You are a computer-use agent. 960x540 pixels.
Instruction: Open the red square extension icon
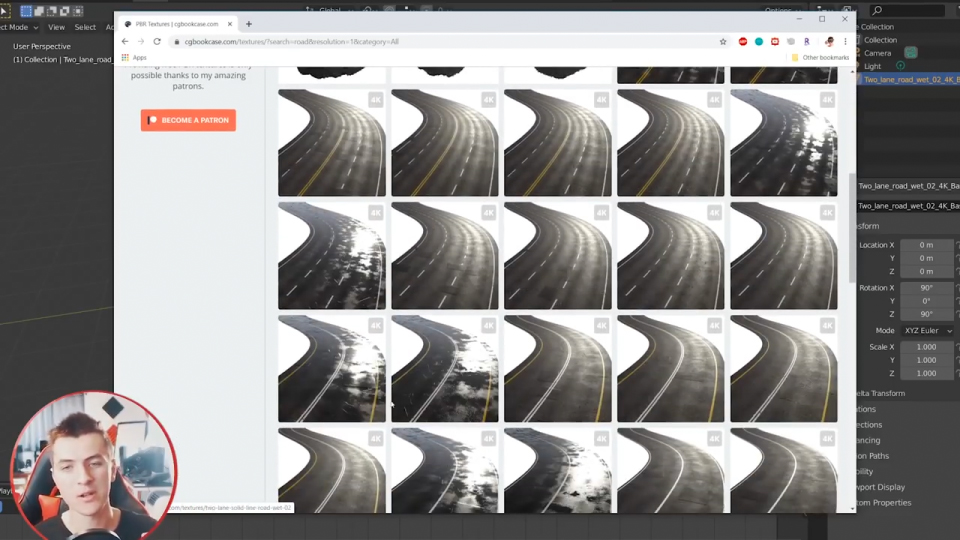tap(774, 42)
